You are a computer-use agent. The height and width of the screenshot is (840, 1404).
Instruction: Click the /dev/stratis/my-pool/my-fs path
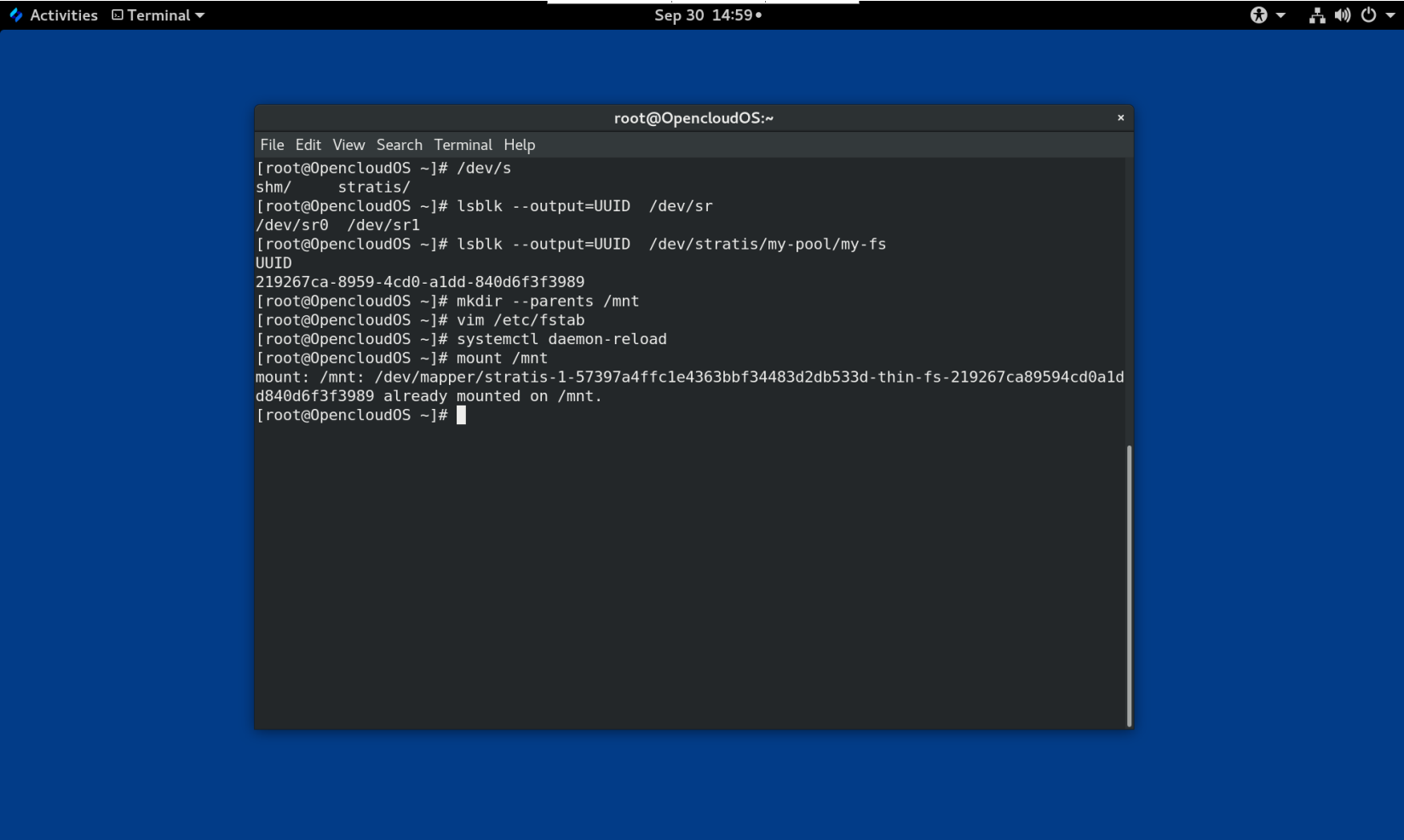tap(768, 245)
